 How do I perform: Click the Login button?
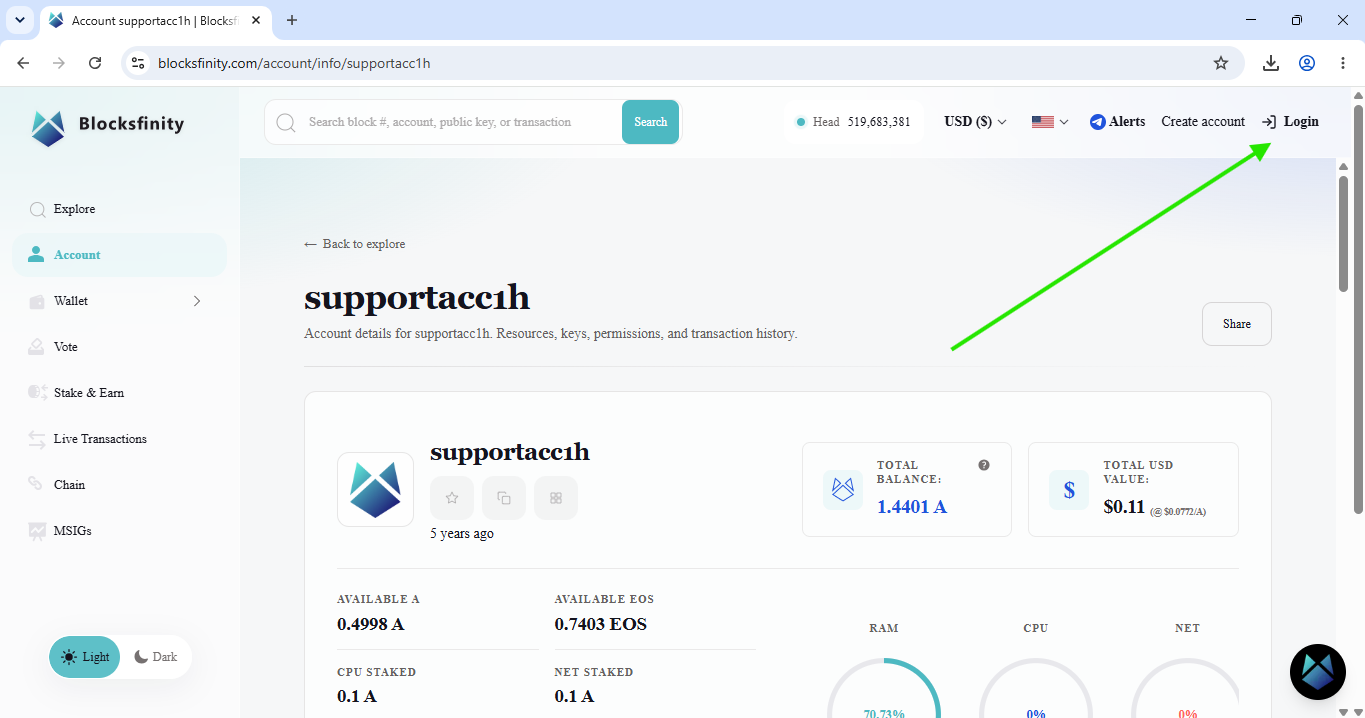pyautogui.click(x=1290, y=122)
